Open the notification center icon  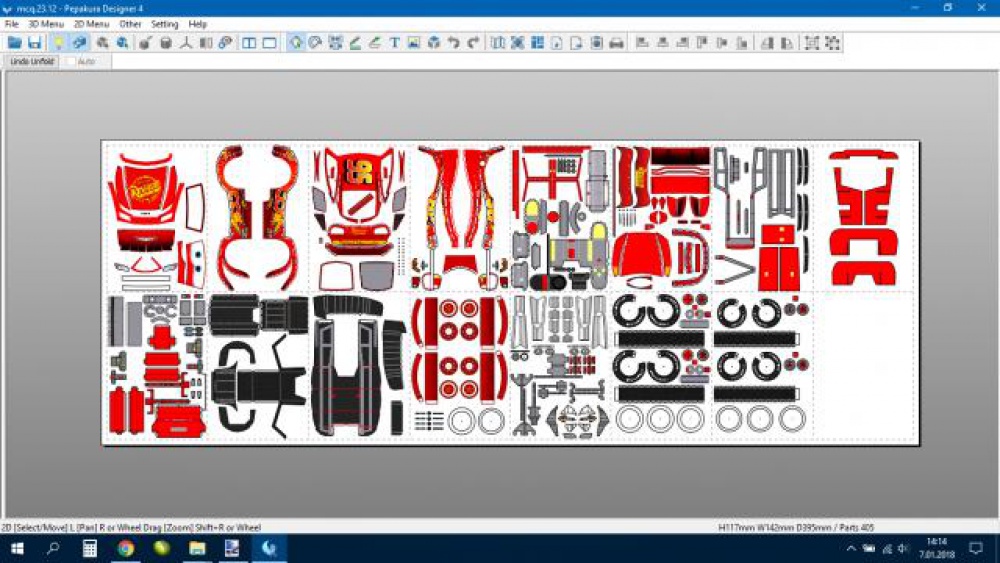(976, 548)
